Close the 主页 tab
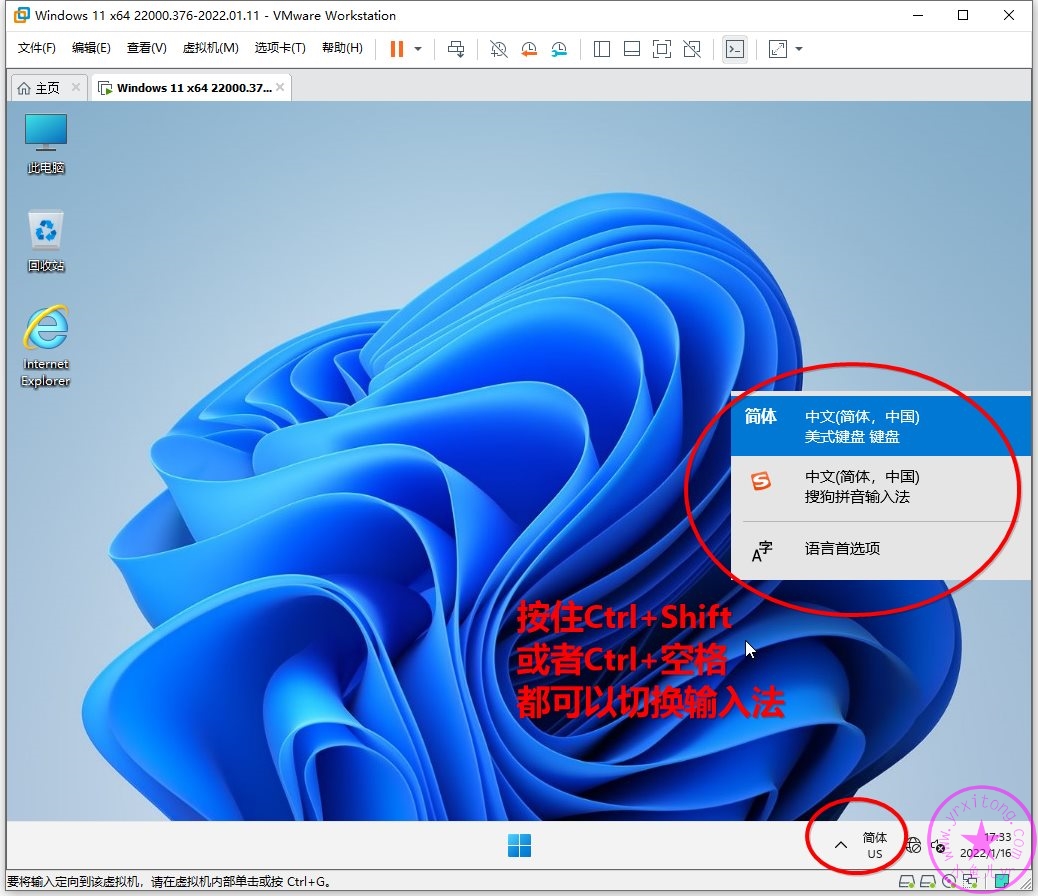 tap(76, 87)
